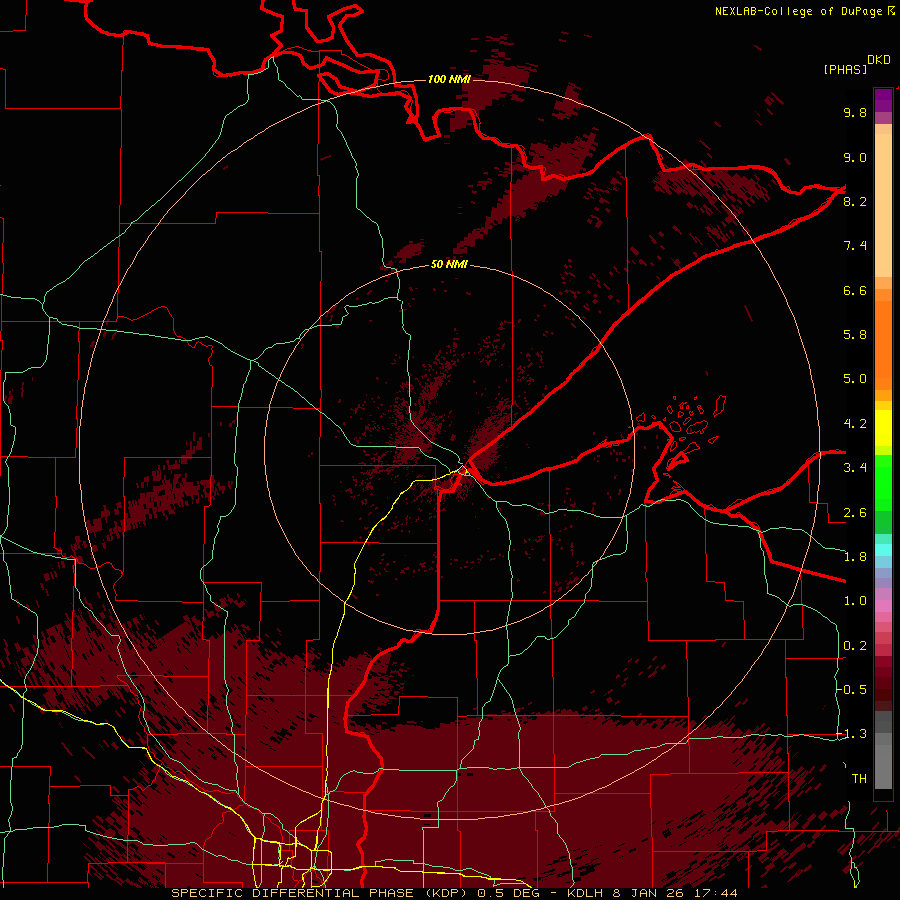Click the 2.6 scale value
The image size is (900, 900).
[855, 513]
